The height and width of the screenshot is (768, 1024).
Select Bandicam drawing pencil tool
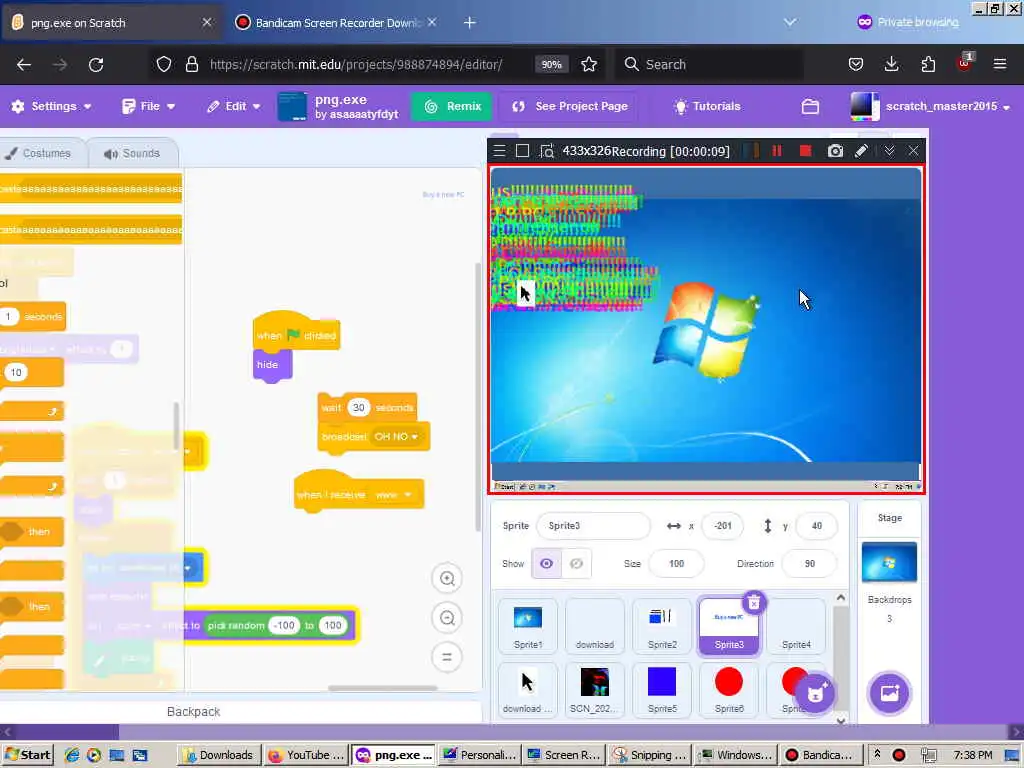point(861,151)
